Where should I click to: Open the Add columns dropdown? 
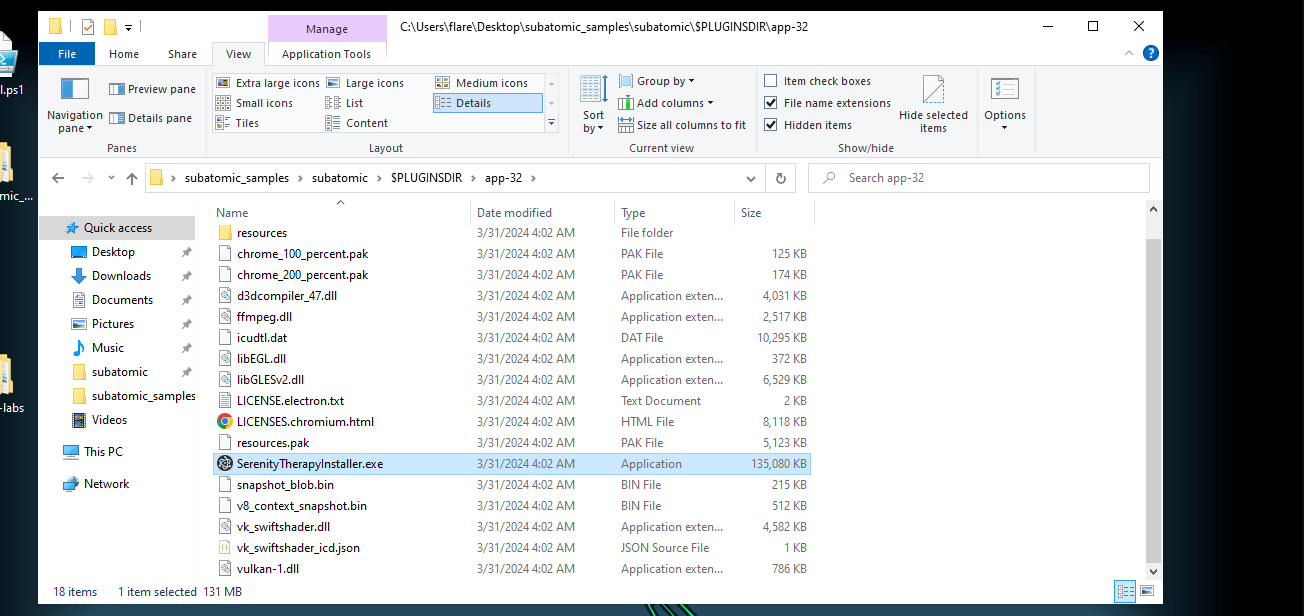click(666, 103)
